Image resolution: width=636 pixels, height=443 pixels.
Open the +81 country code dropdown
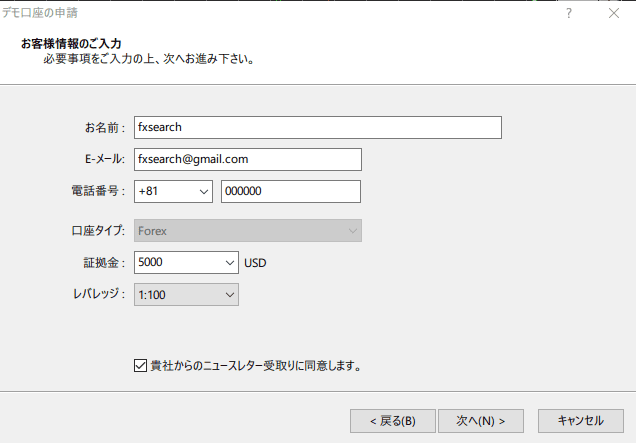click(x=173, y=191)
